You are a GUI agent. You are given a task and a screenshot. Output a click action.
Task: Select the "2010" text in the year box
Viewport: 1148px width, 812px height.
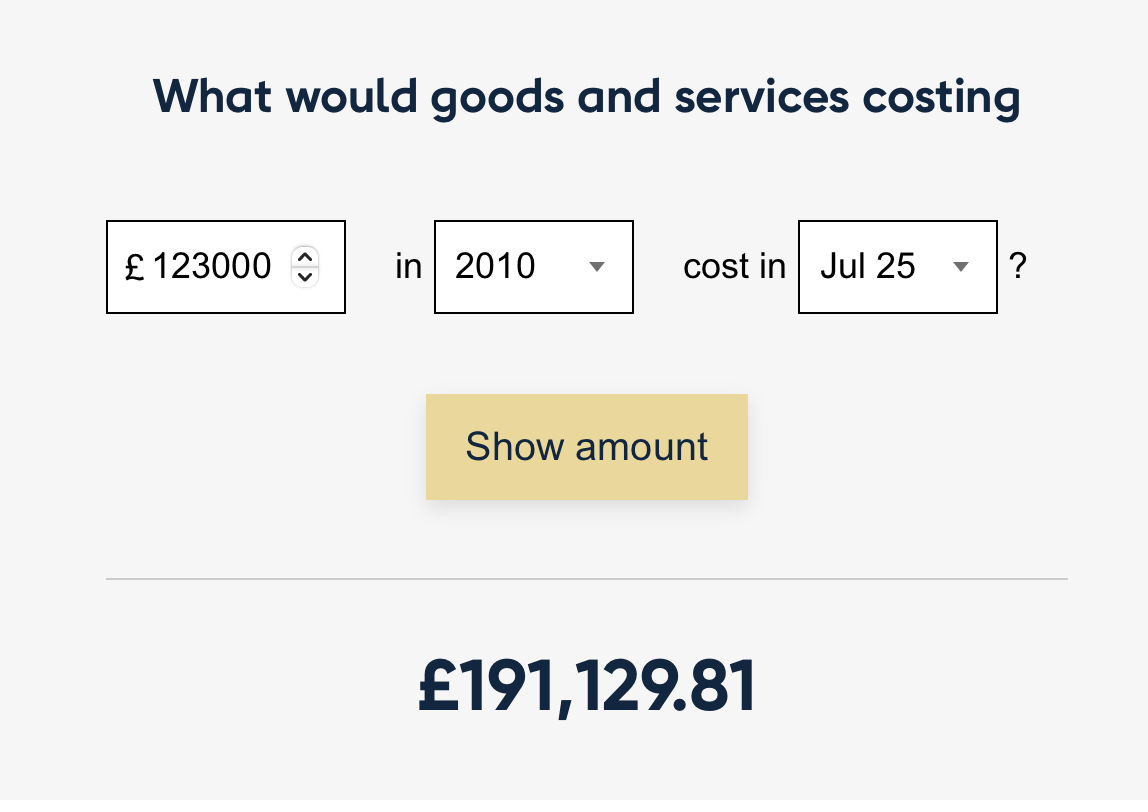coord(495,267)
